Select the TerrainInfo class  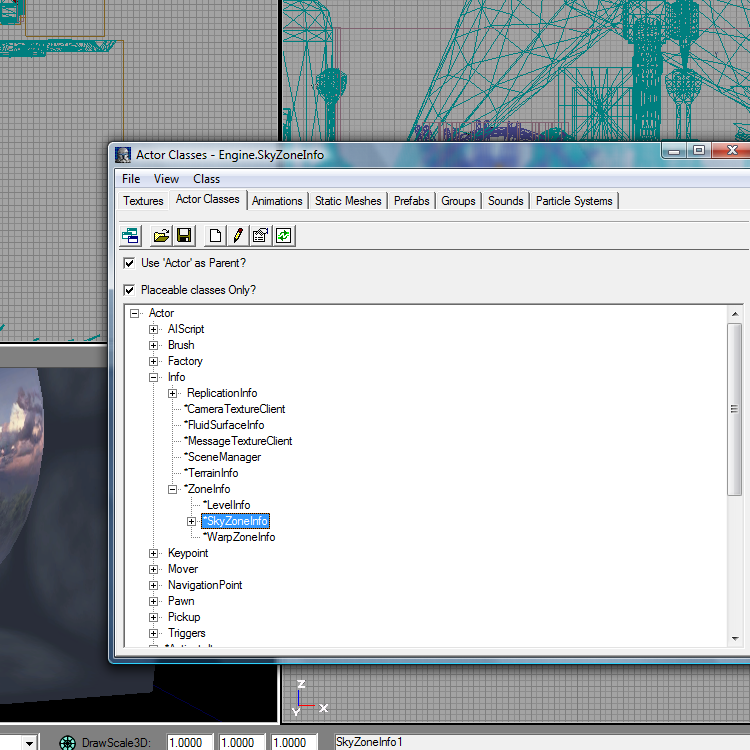point(211,473)
